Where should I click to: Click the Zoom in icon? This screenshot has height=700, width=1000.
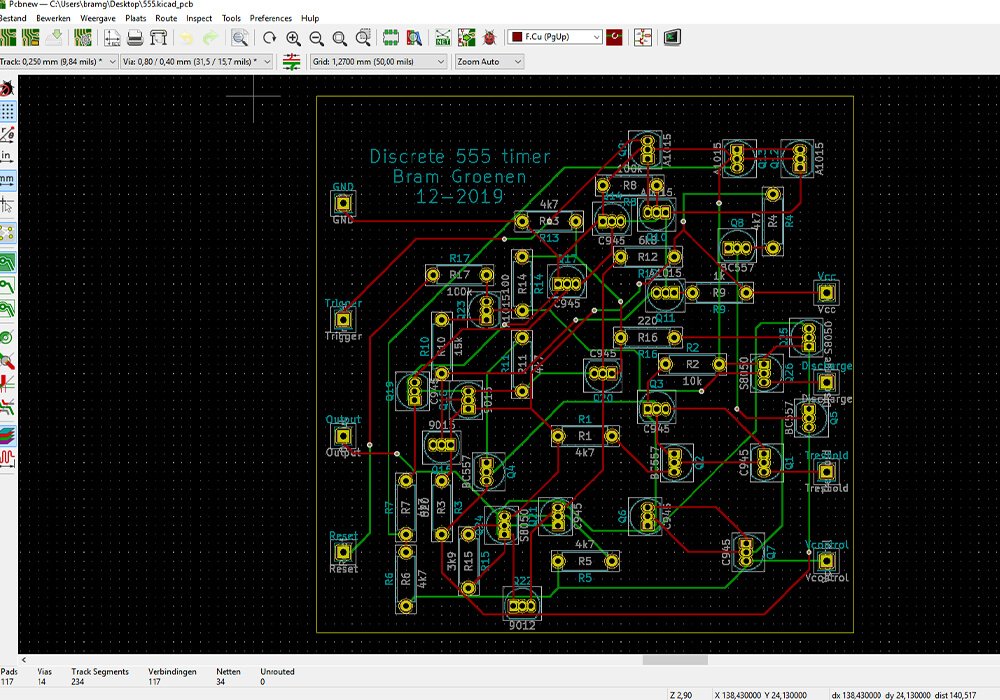click(x=293, y=38)
